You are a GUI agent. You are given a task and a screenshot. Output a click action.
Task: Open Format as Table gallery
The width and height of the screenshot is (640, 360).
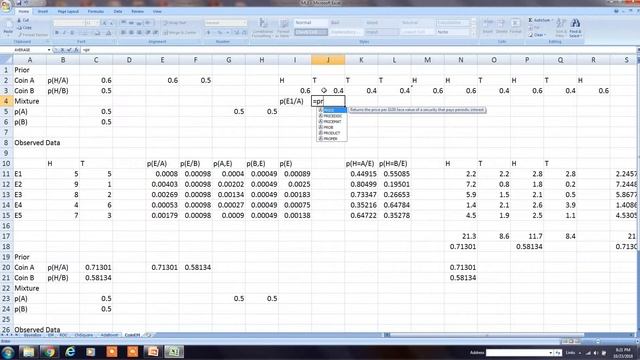[283, 28]
